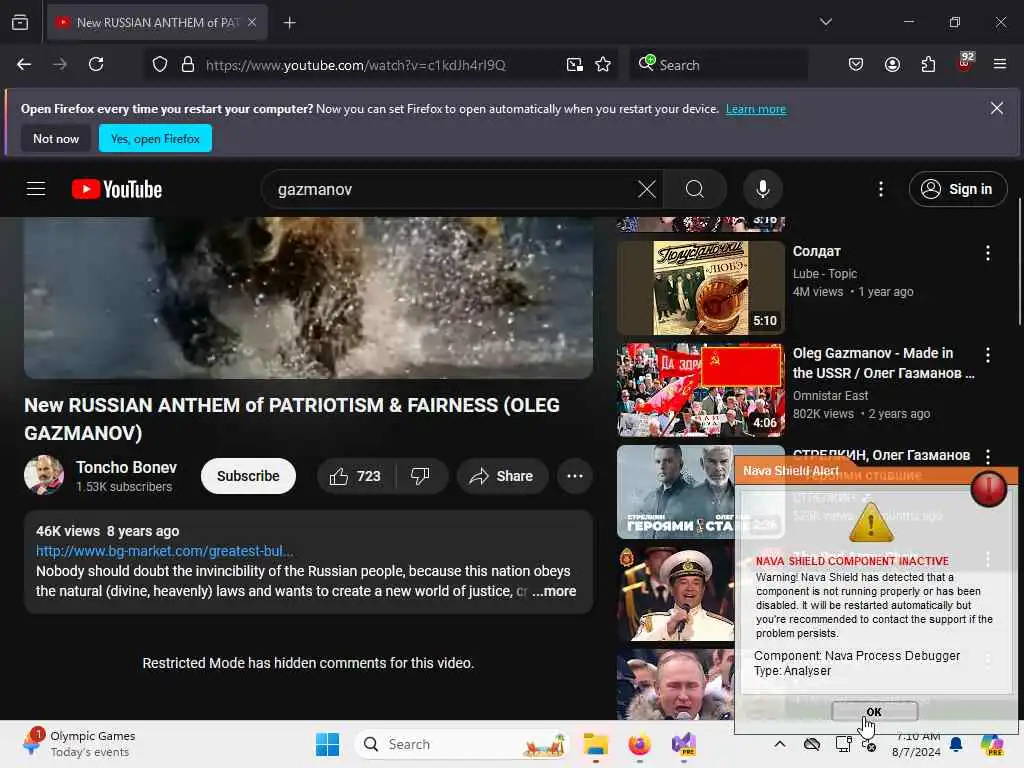Open options menu for Солдат video
The height and width of the screenshot is (768, 1024).
987,253
